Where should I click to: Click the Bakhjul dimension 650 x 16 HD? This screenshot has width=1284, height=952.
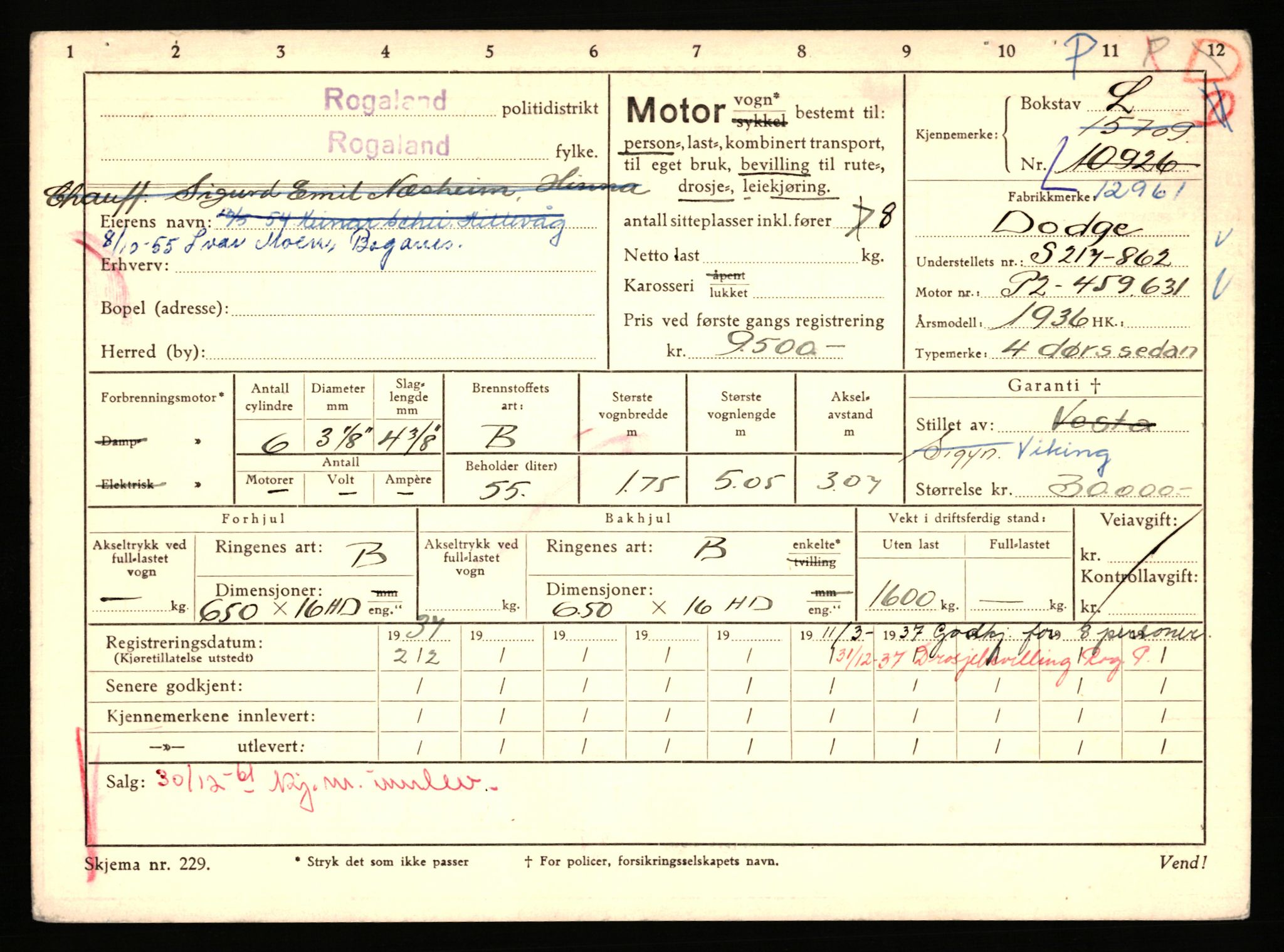pyautogui.click(x=662, y=607)
